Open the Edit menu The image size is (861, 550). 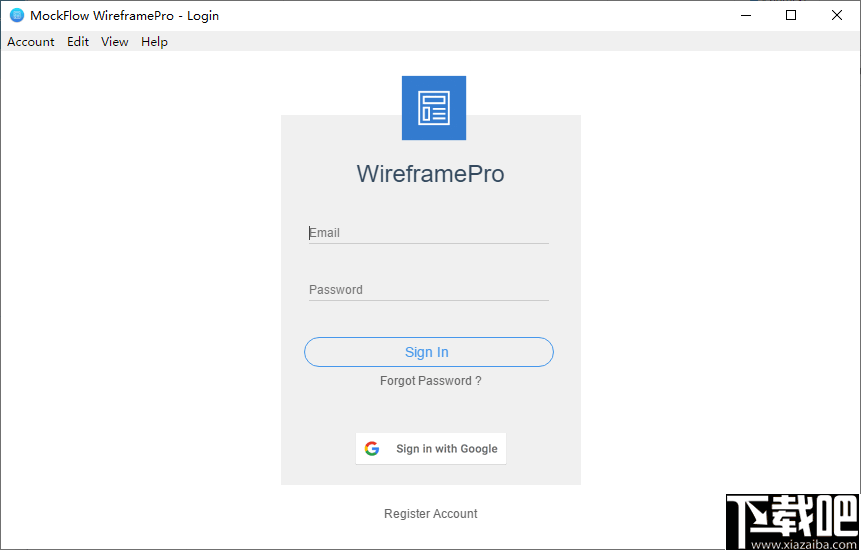coord(78,42)
